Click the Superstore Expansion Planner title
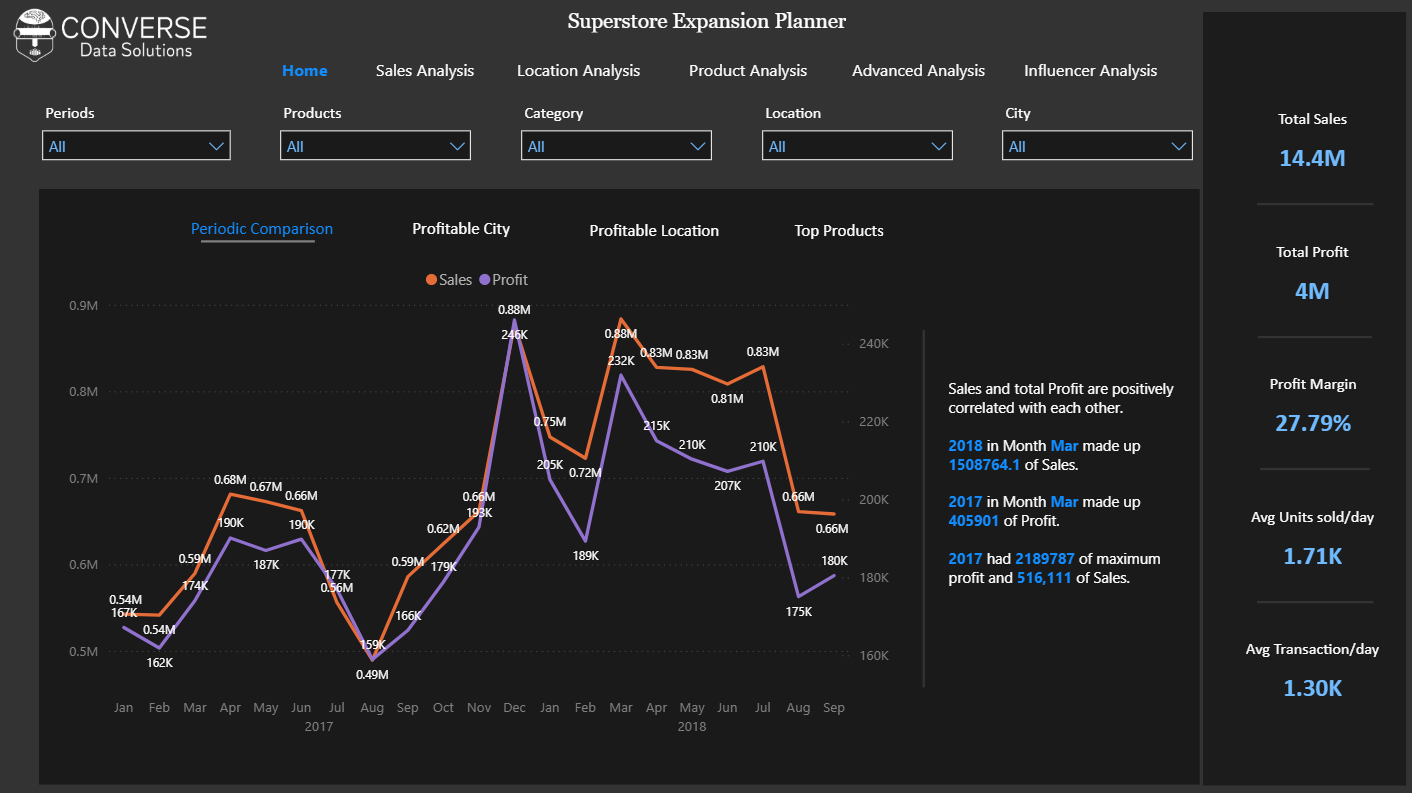The image size is (1412, 793). 707,21
